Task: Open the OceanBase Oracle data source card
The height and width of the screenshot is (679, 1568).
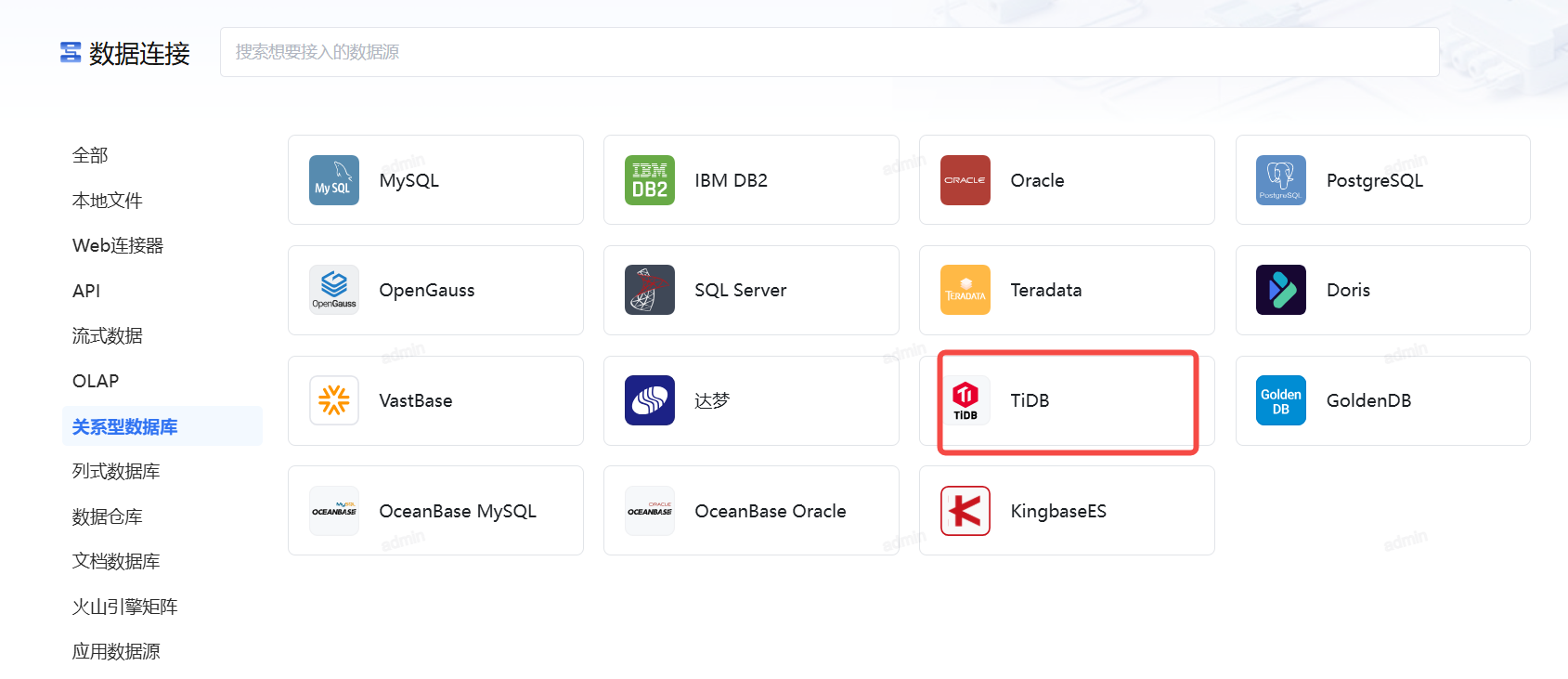Action: click(x=751, y=511)
